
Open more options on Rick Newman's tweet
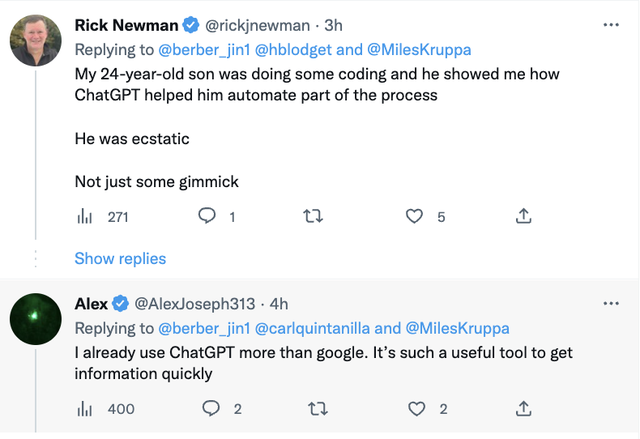click(612, 24)
